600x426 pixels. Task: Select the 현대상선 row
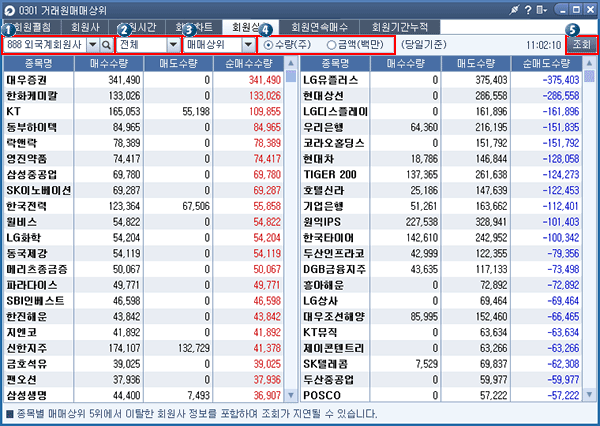tap(442, 96)
